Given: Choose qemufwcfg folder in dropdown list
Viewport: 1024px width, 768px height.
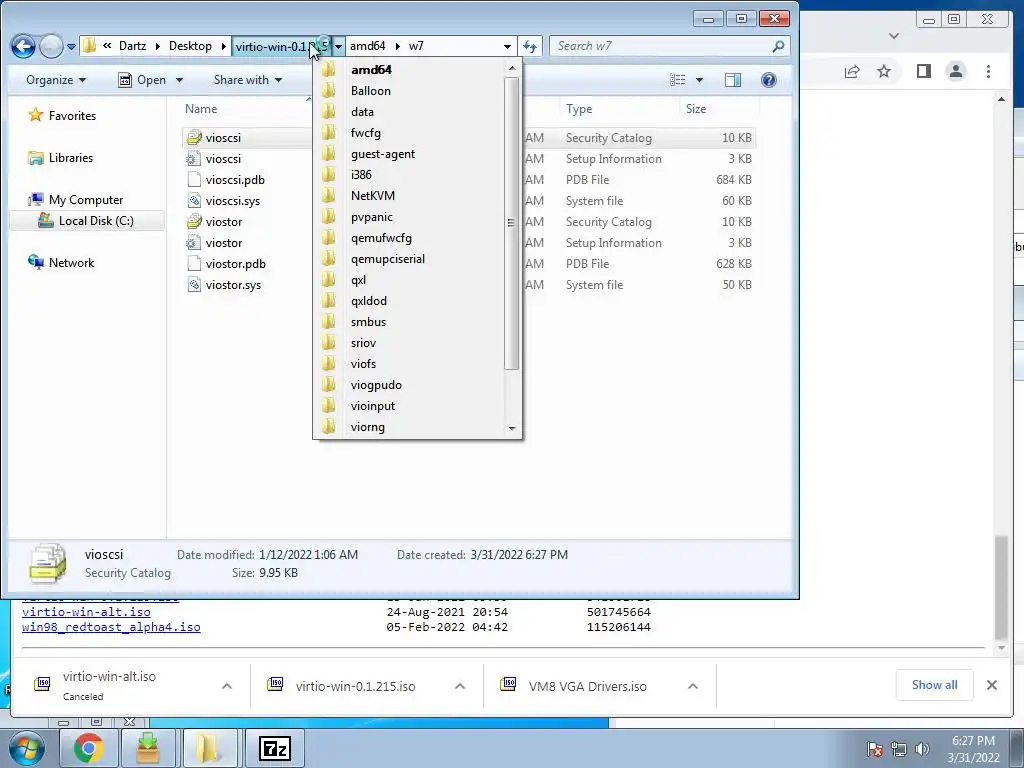Looking at the screenshot, I should tap(409, 238).
